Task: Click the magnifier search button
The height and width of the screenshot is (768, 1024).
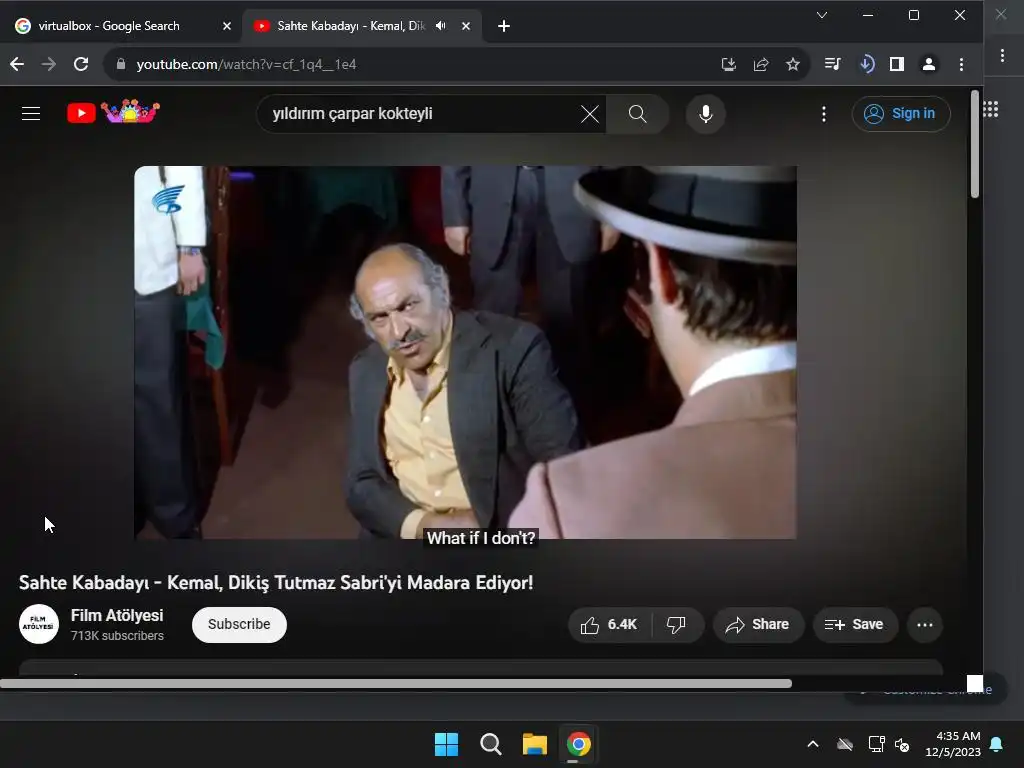Action: click(637, 114)
